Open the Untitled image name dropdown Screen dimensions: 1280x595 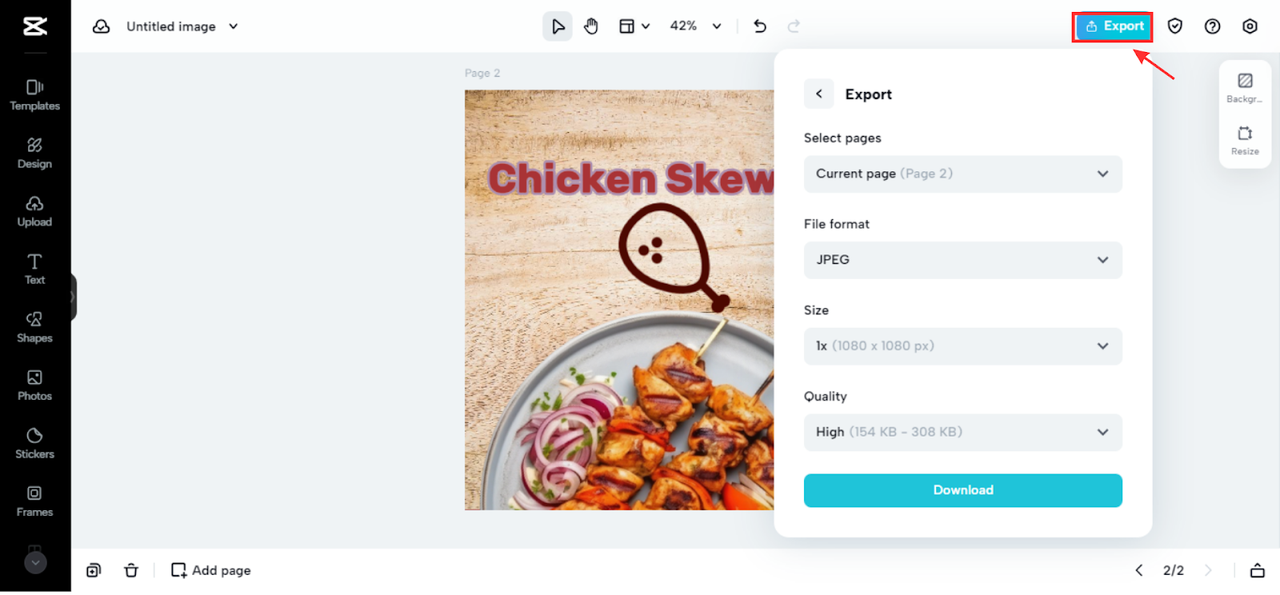[x=183, y=27]
